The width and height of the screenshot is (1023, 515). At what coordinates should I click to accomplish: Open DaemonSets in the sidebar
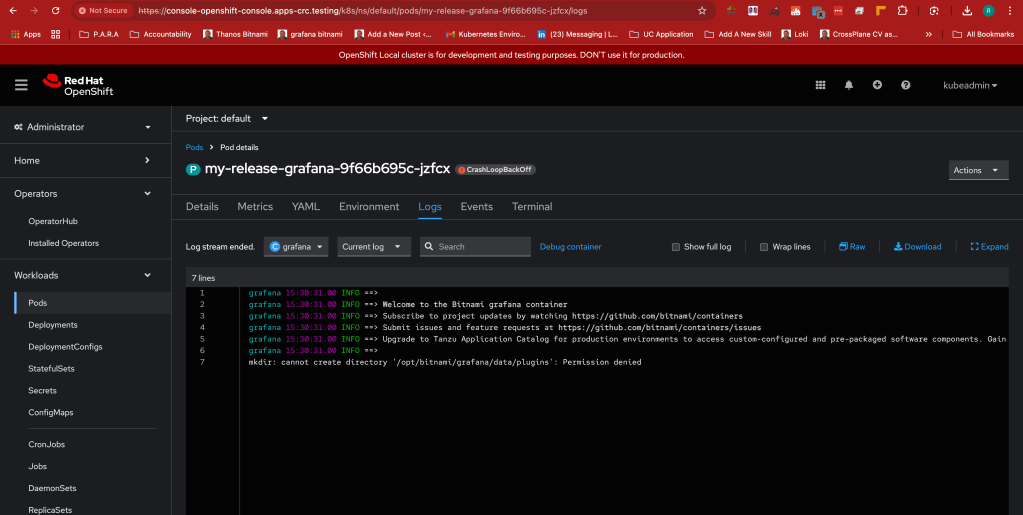click(x=52, y=488)
